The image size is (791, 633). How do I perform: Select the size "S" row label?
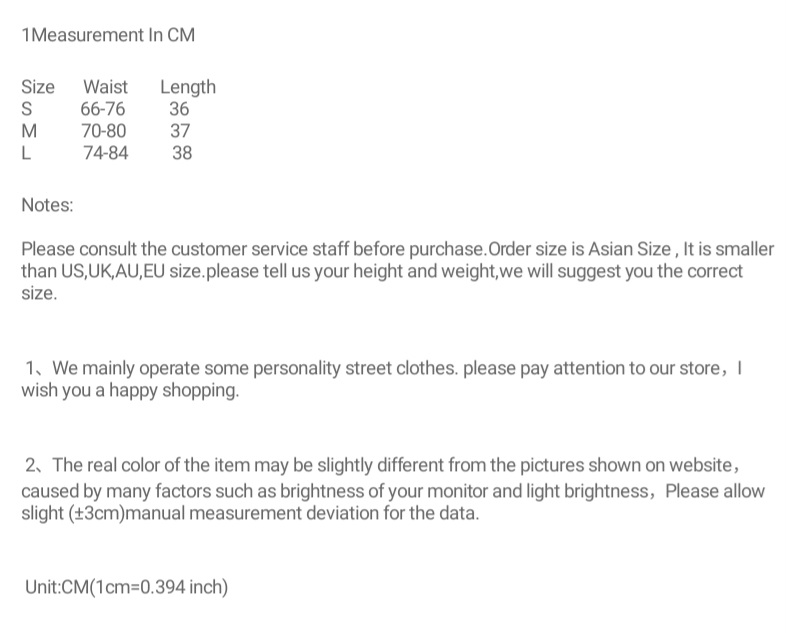(27, 109)
